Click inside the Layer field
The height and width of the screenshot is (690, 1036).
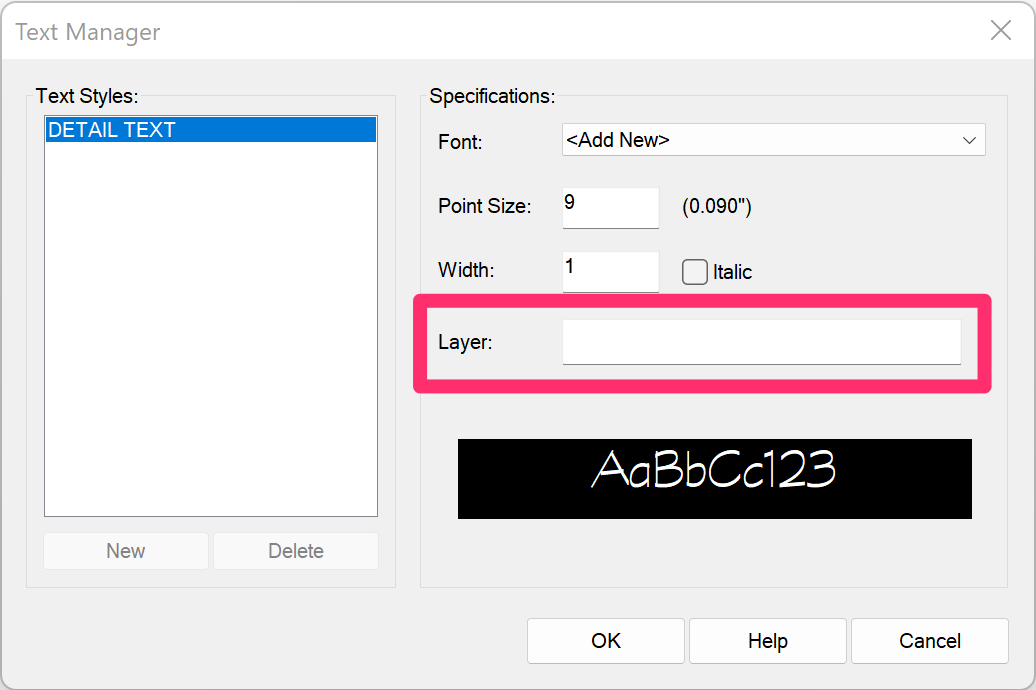(x=761, y=341)
